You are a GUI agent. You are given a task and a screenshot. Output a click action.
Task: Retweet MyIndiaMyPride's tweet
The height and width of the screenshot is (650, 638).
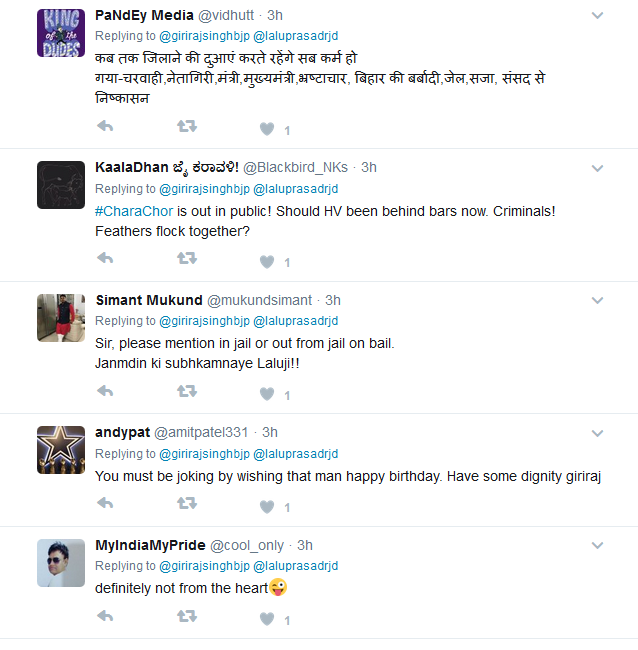[186, 617]
